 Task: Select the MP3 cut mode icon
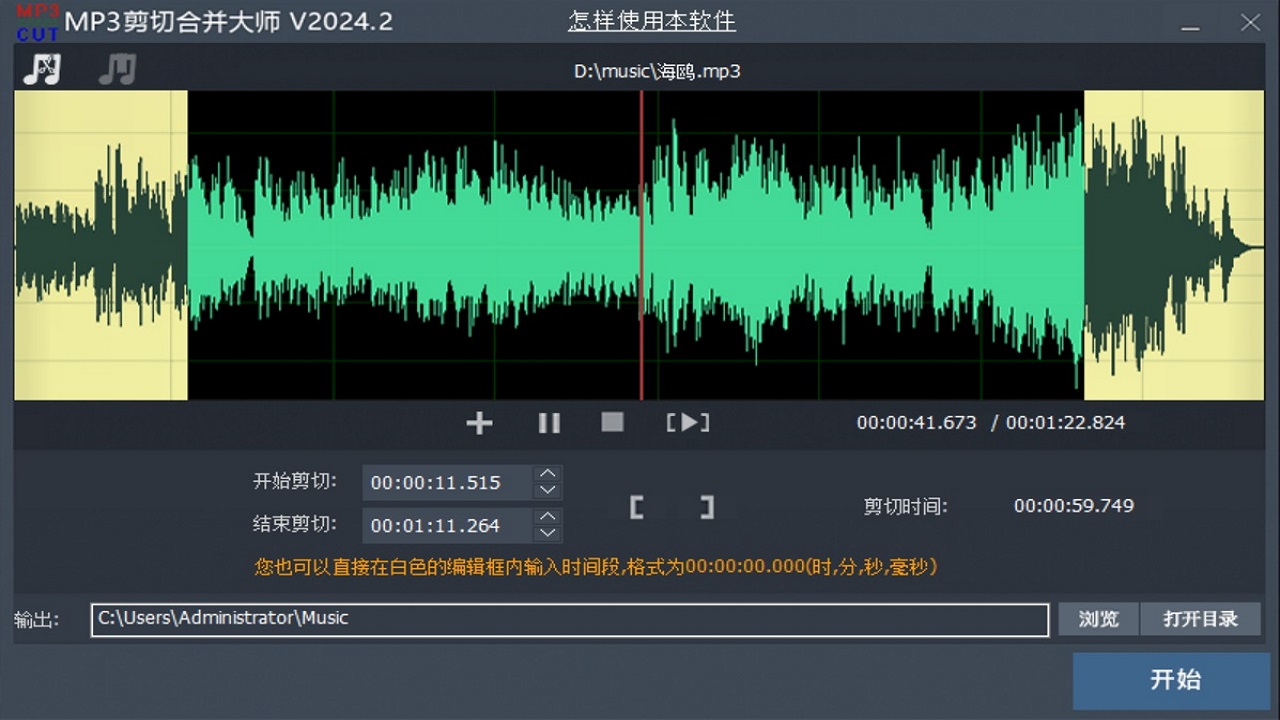point(41,70)
